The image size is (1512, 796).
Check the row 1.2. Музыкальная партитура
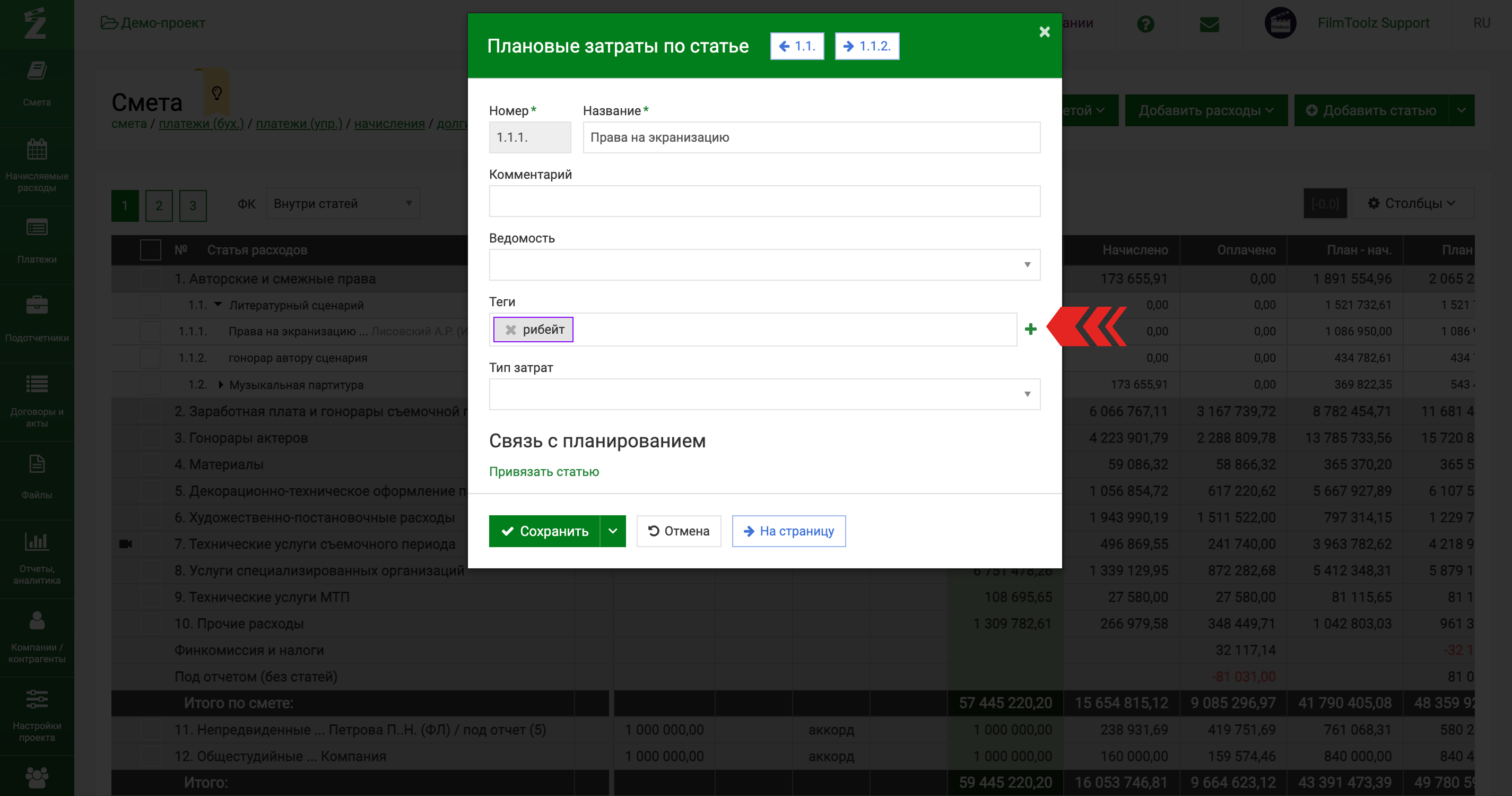coord(150,385)
